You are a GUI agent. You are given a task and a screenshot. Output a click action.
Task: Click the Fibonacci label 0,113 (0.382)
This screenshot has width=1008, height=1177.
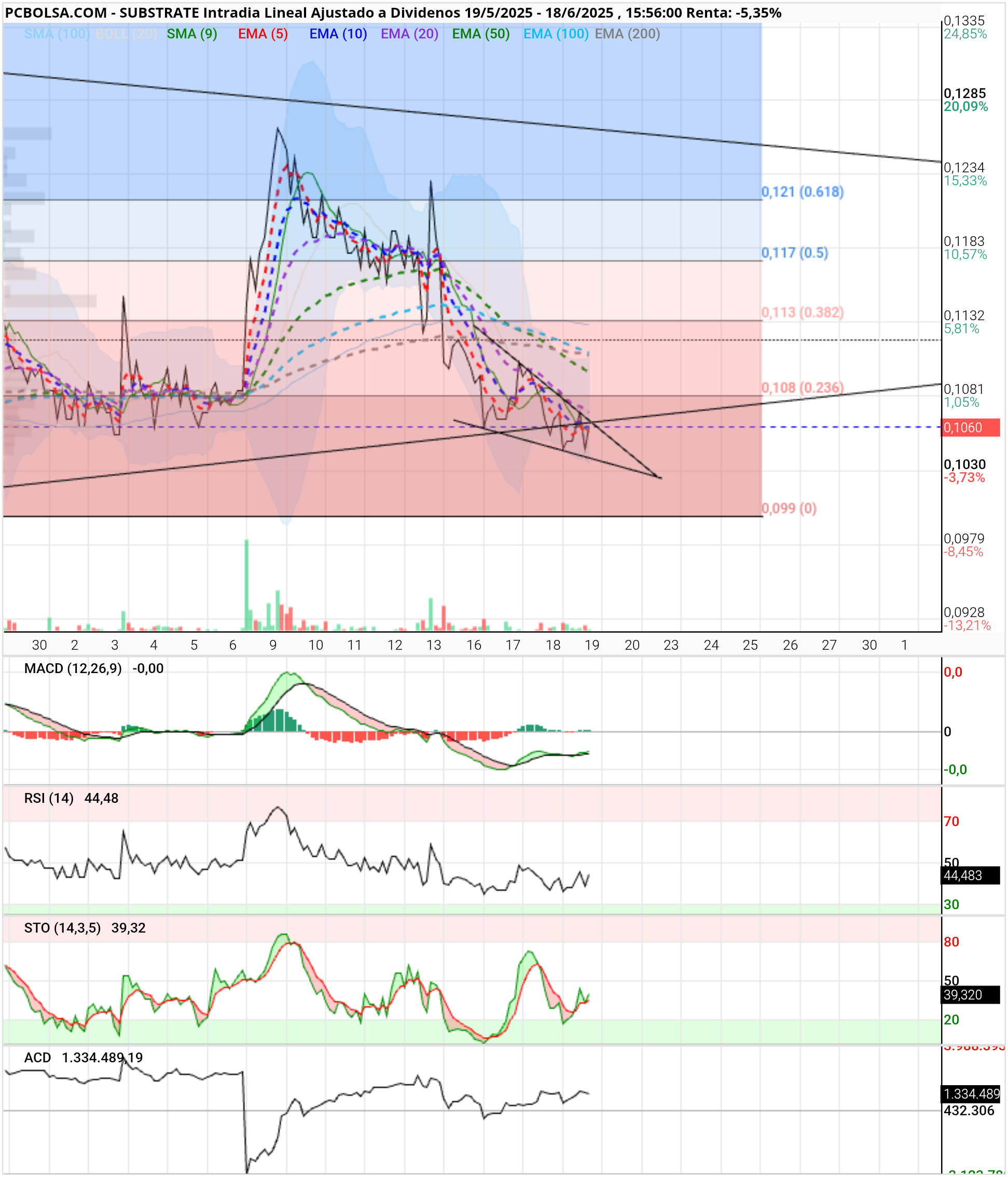(803, 312)
